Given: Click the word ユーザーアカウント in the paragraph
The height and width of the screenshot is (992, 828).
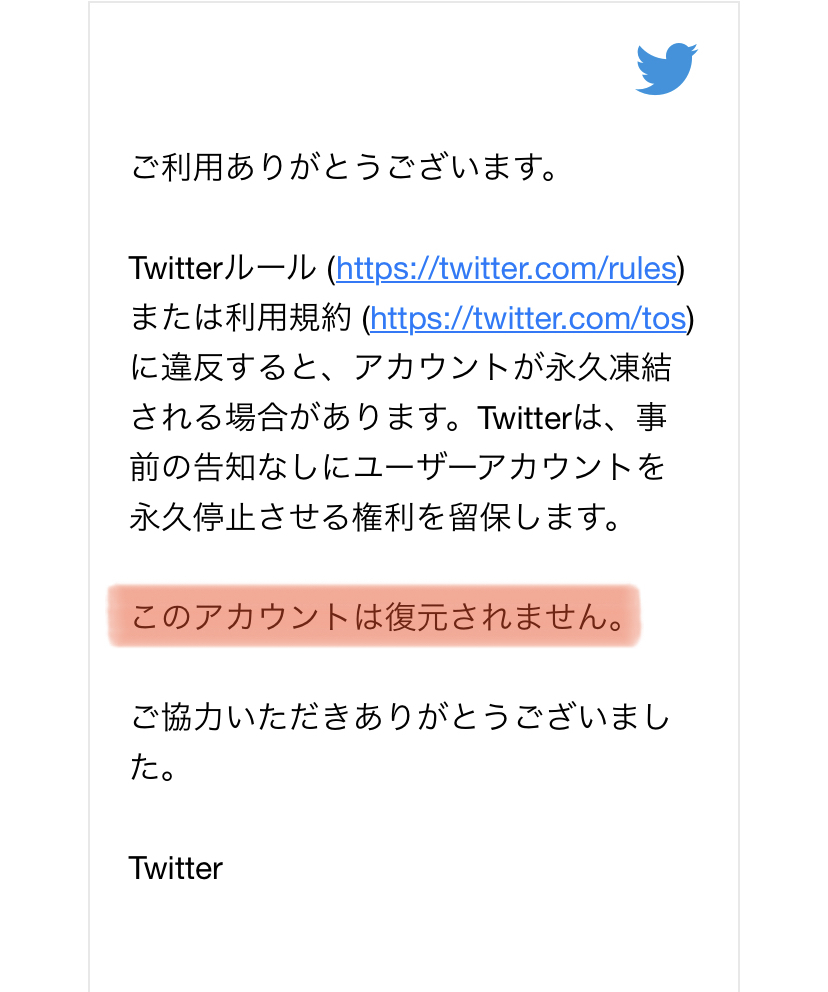Looking at the screenshot, I should (x=494, y=467).
